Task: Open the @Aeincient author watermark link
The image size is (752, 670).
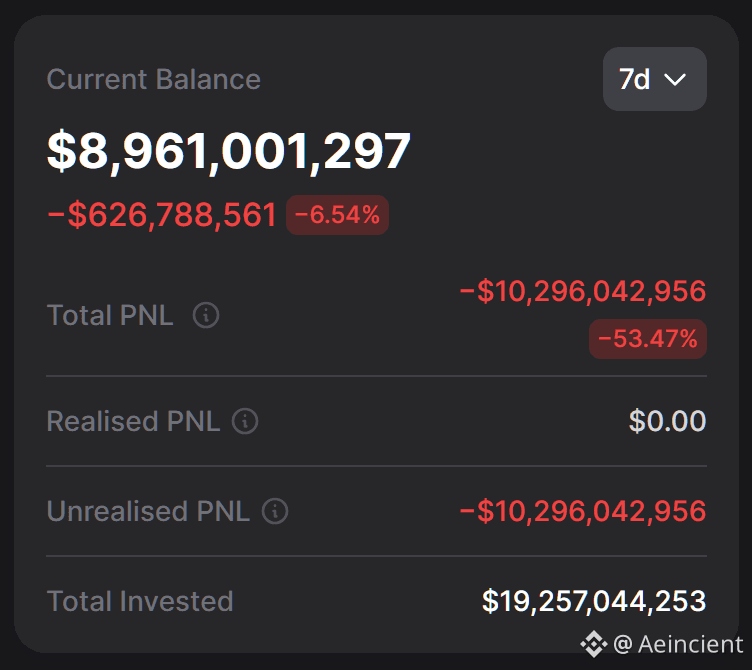Action: (x=678, y=644)
